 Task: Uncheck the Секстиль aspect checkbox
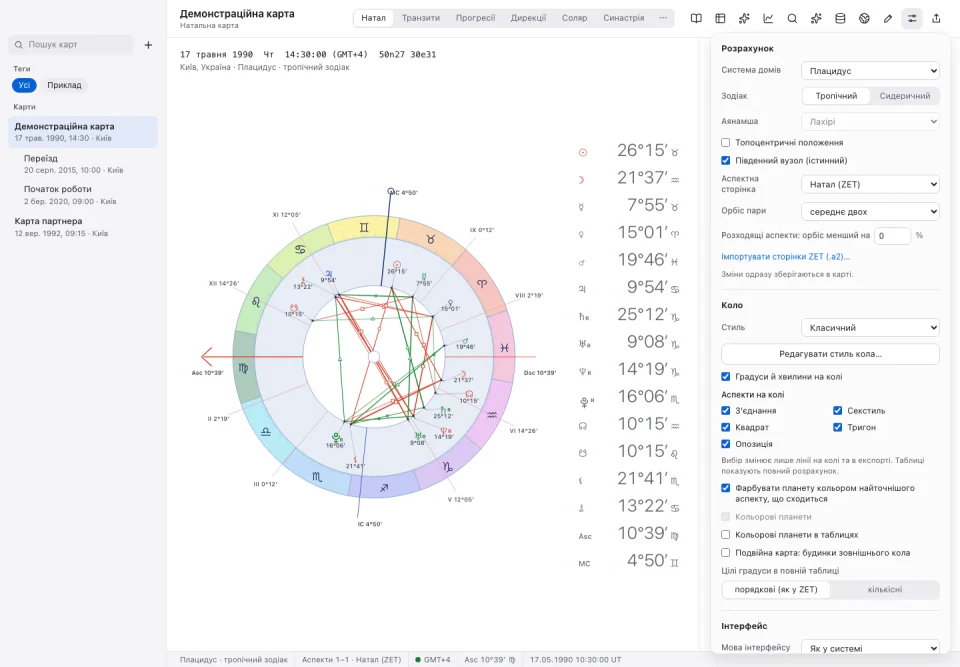point(838,410)
